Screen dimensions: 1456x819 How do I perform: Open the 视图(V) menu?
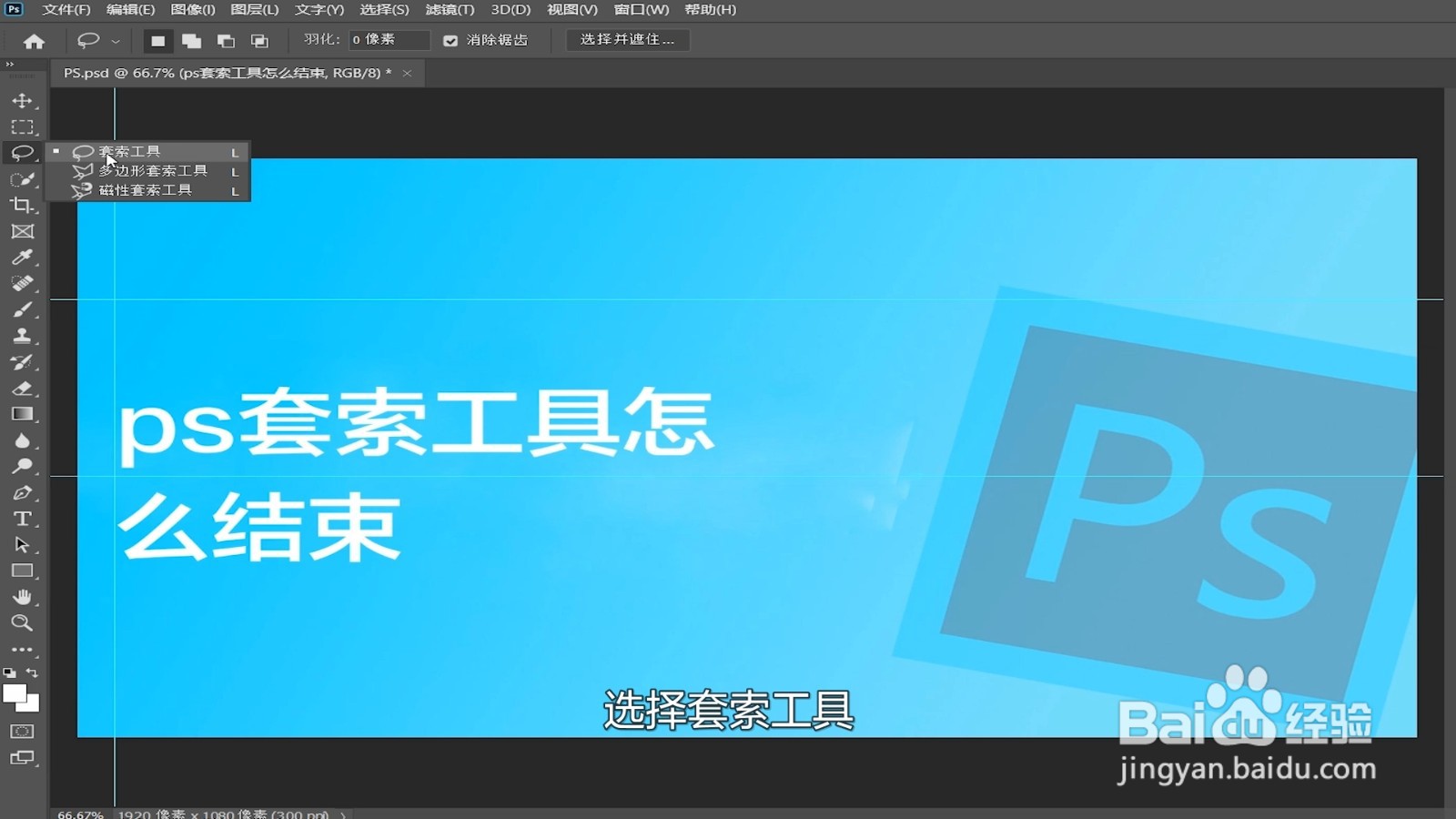coord(572,10)
